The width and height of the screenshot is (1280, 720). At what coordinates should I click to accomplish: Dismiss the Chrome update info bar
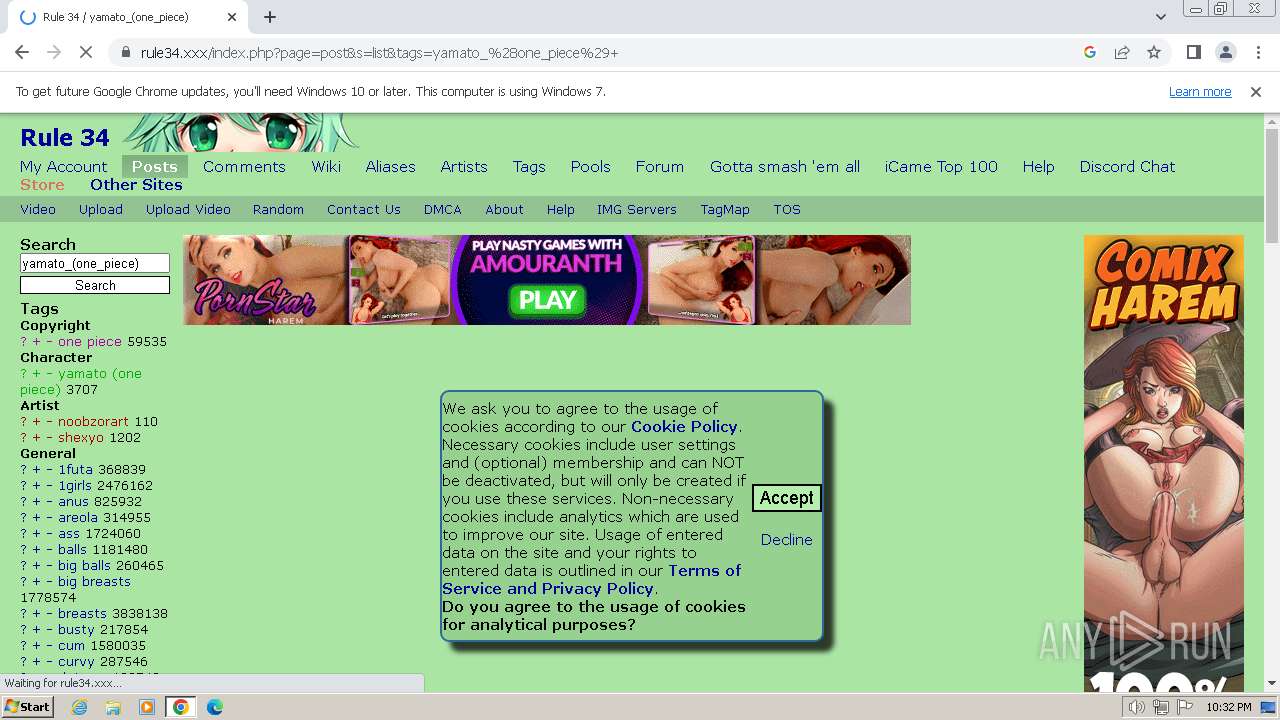(x=1256, y=92)
